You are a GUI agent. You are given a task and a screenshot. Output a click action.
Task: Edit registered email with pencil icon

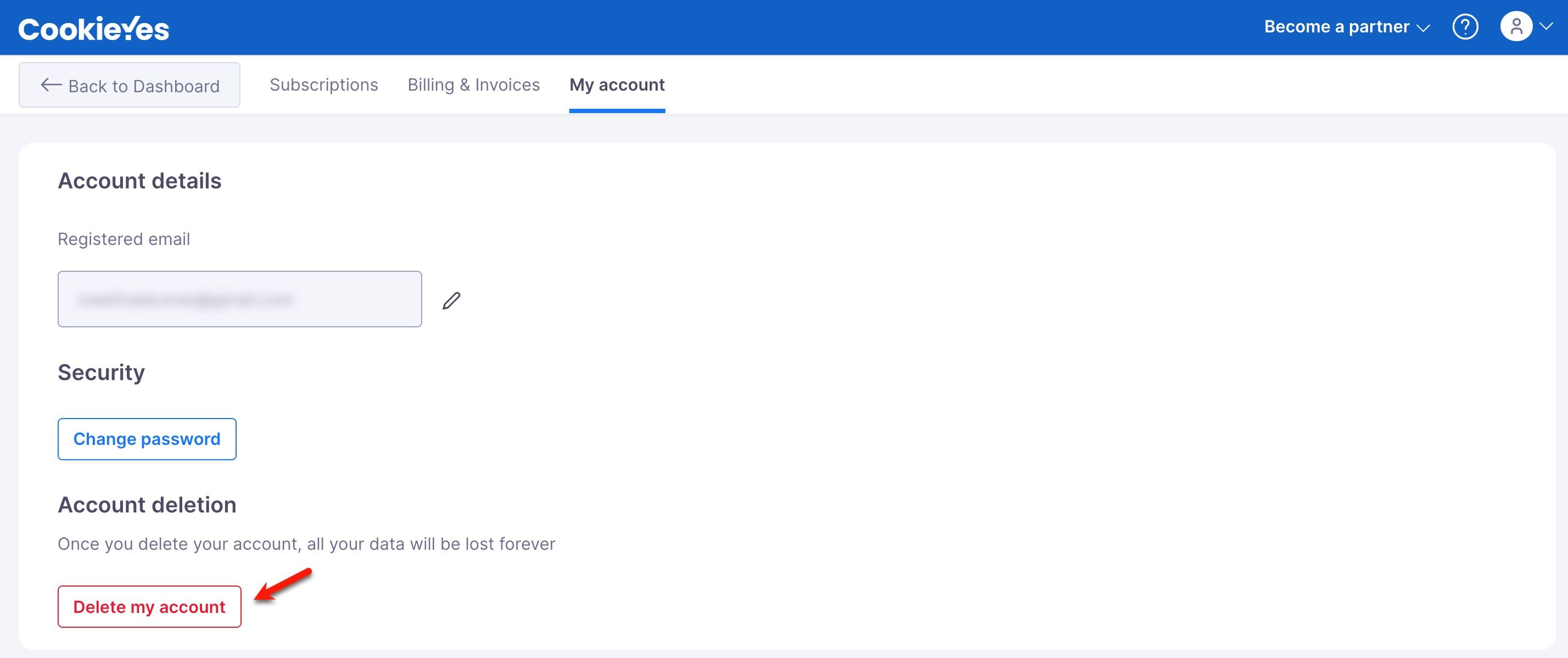(451, 300)
